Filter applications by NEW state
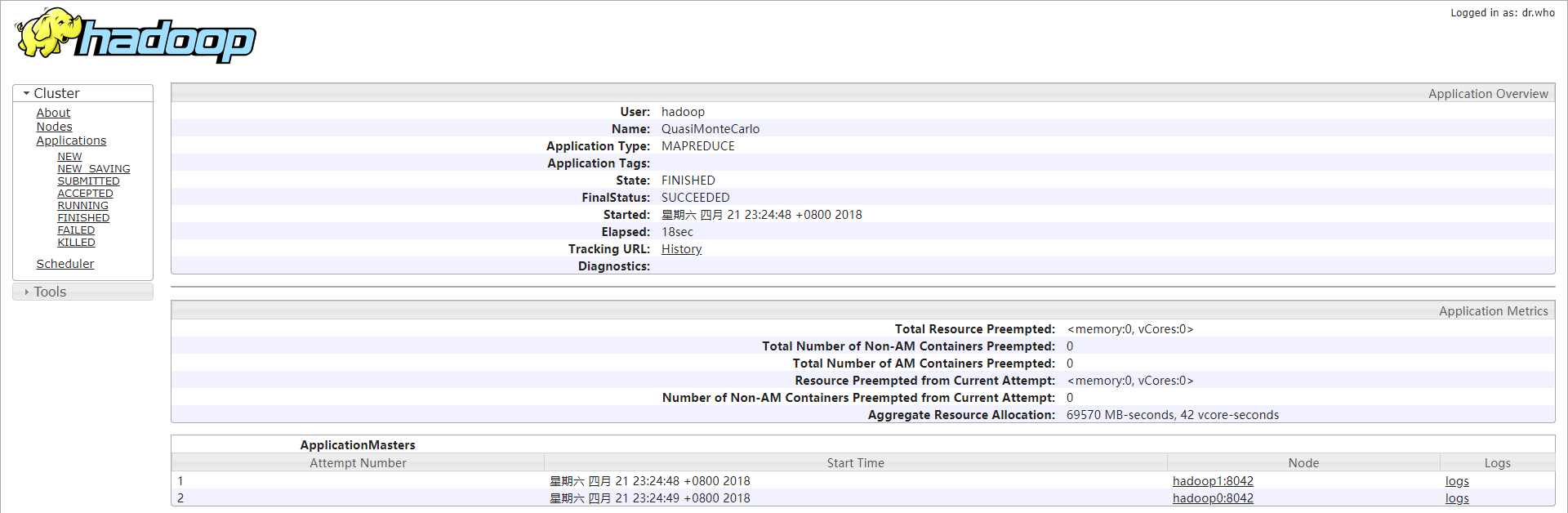The height and width of the screenshot is (513, 1568). click(x=69, y=157)
